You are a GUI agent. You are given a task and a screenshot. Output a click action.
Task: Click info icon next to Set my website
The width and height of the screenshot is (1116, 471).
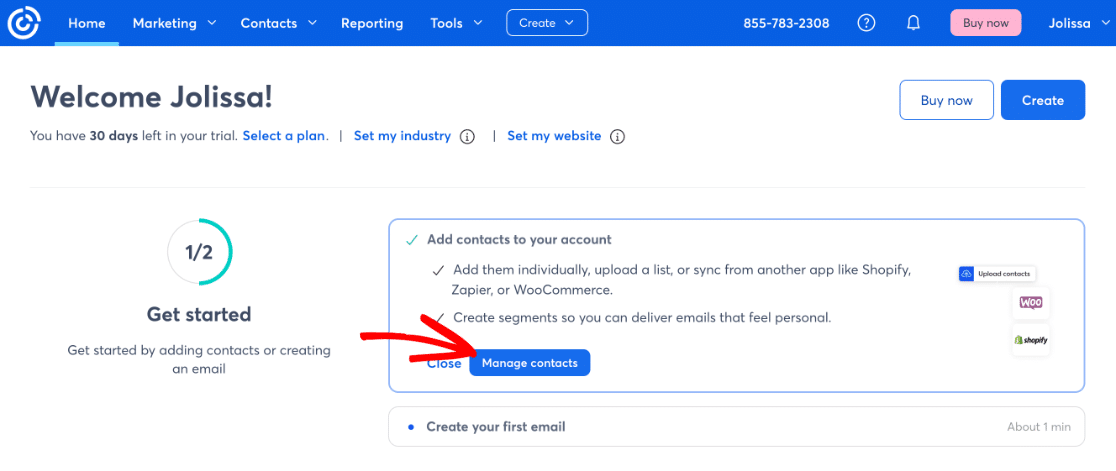coord(618,137)
